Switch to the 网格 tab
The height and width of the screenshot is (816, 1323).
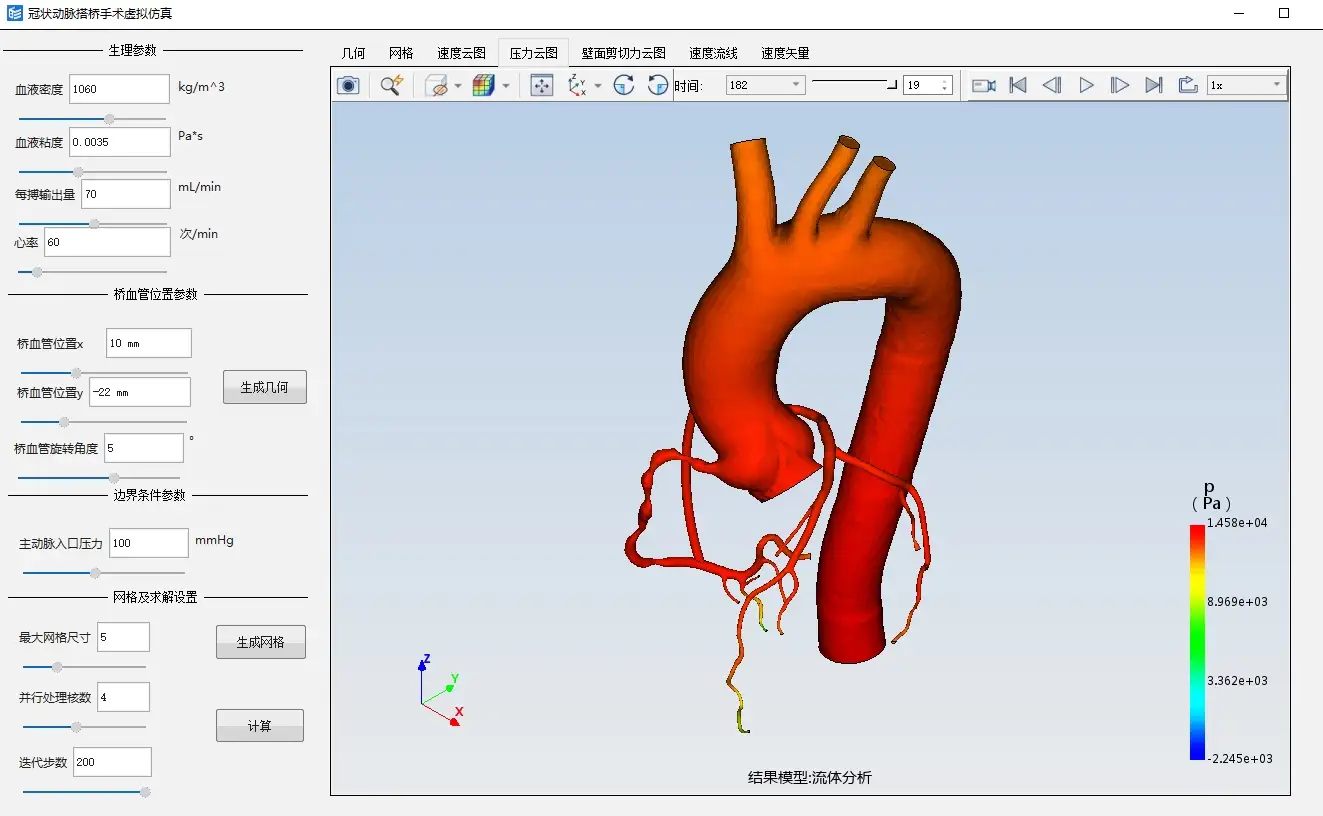point(401,53)
